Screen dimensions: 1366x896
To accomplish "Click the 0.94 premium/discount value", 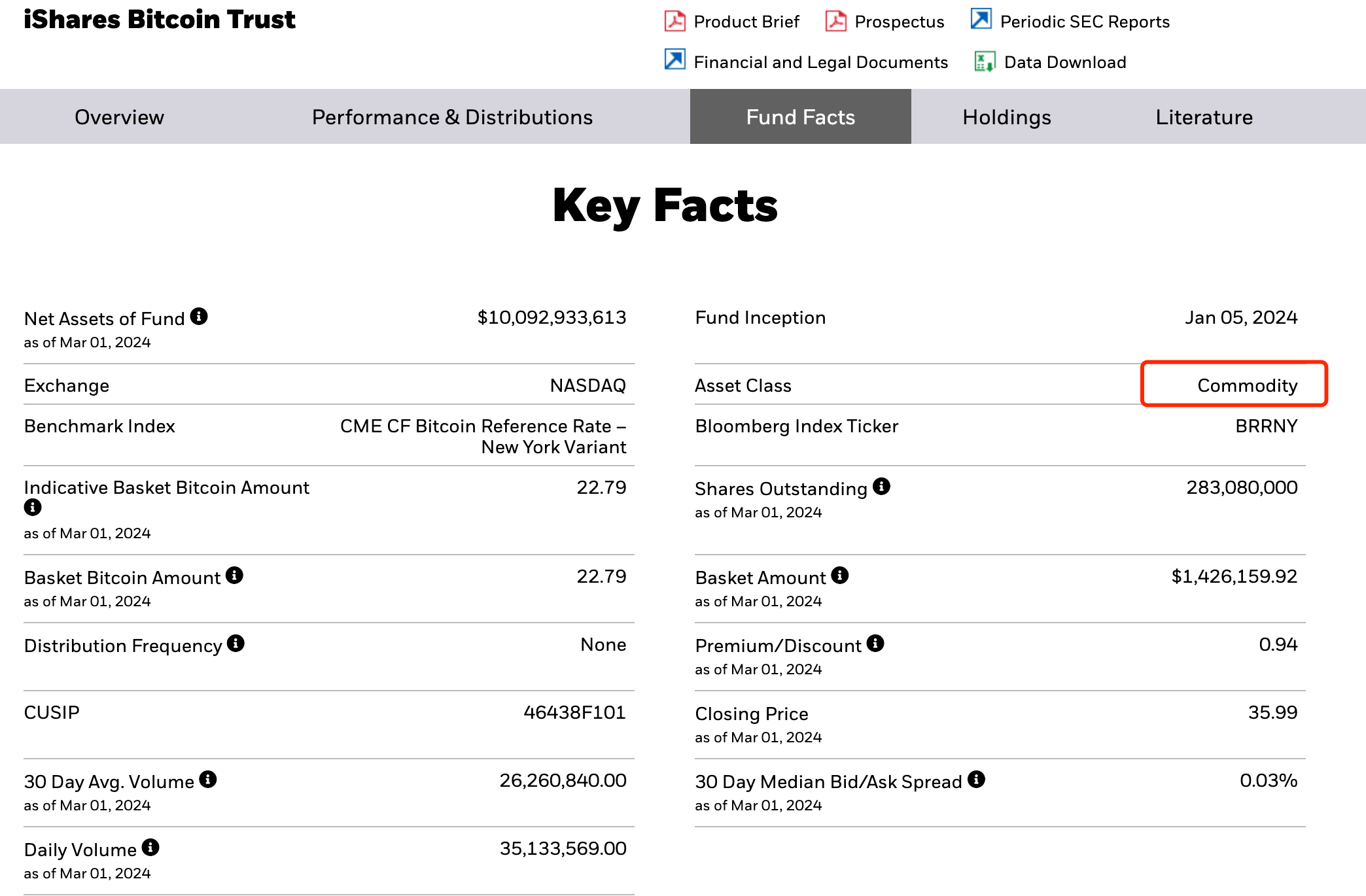I will (1278, 644).
